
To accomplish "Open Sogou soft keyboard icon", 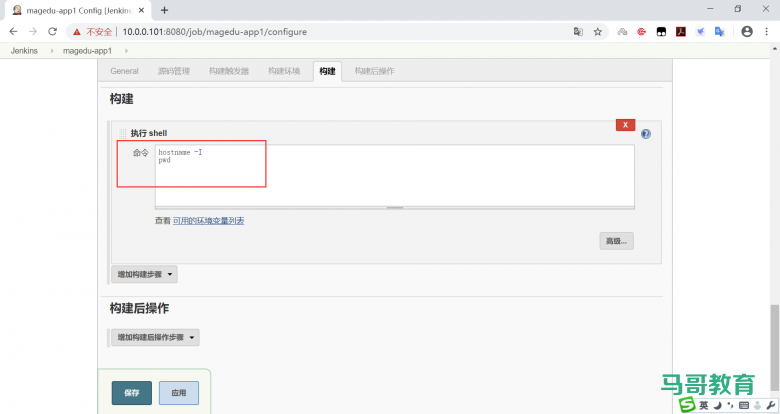I will 744,406.
